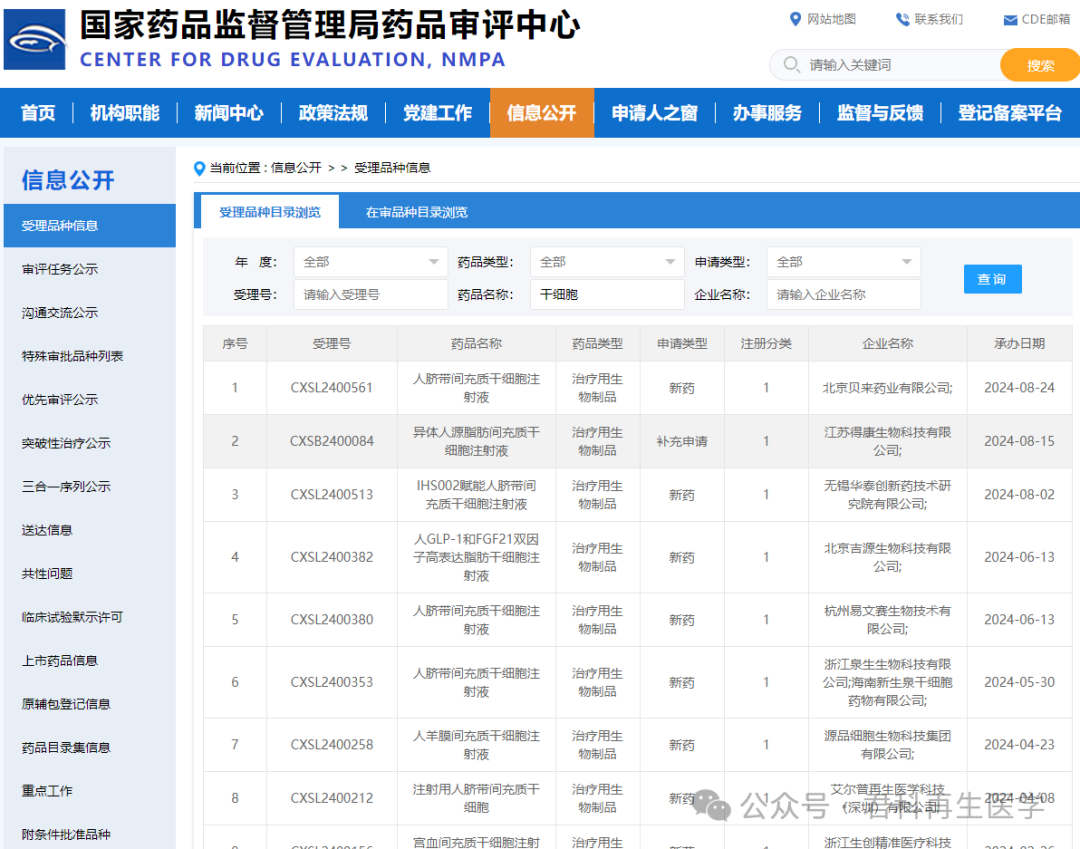This screenshot has width=1080, height=849.
Task: Go to 首页 in the navigation bar
Action: pos(38,113)
